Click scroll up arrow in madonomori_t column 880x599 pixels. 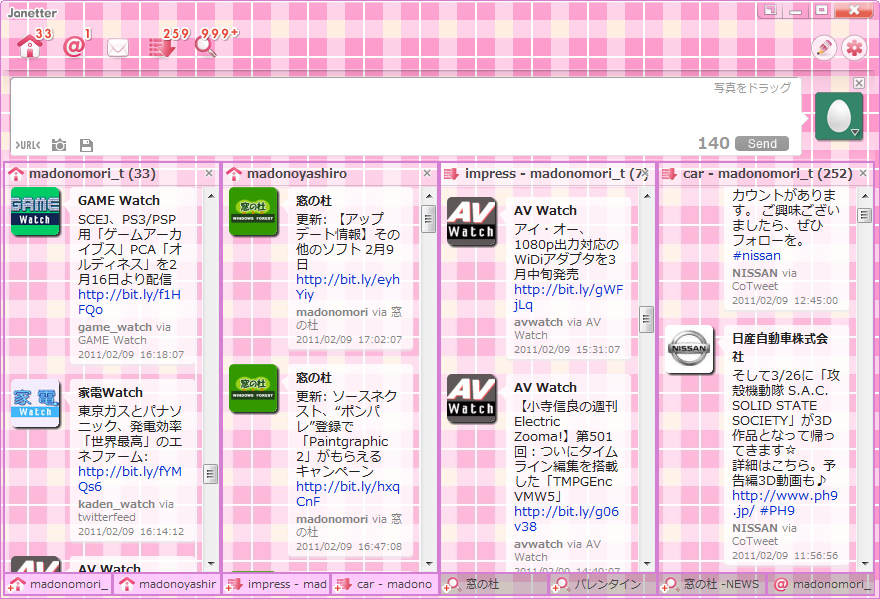pos(211,196)
